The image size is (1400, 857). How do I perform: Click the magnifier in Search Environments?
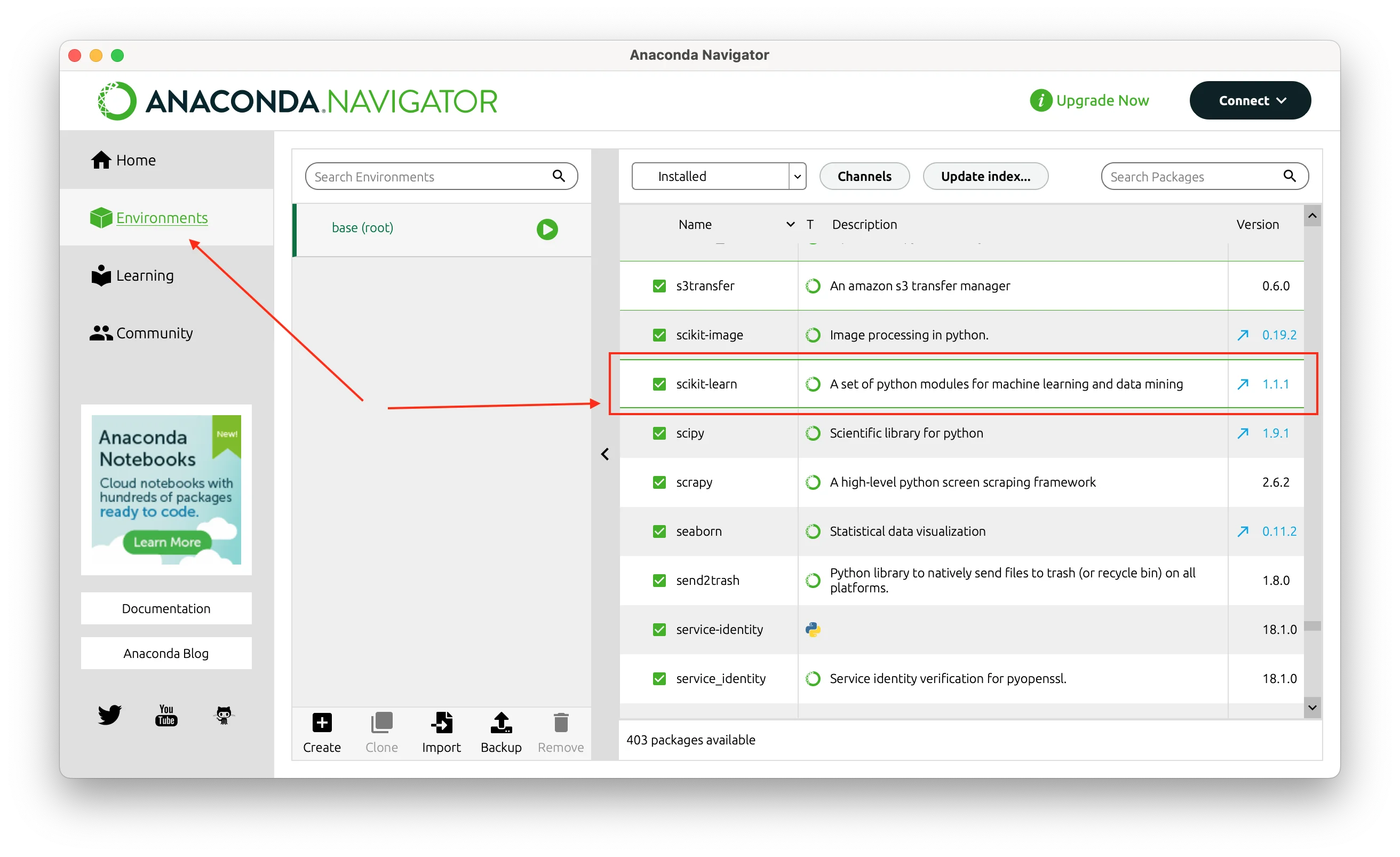point(559,176)
